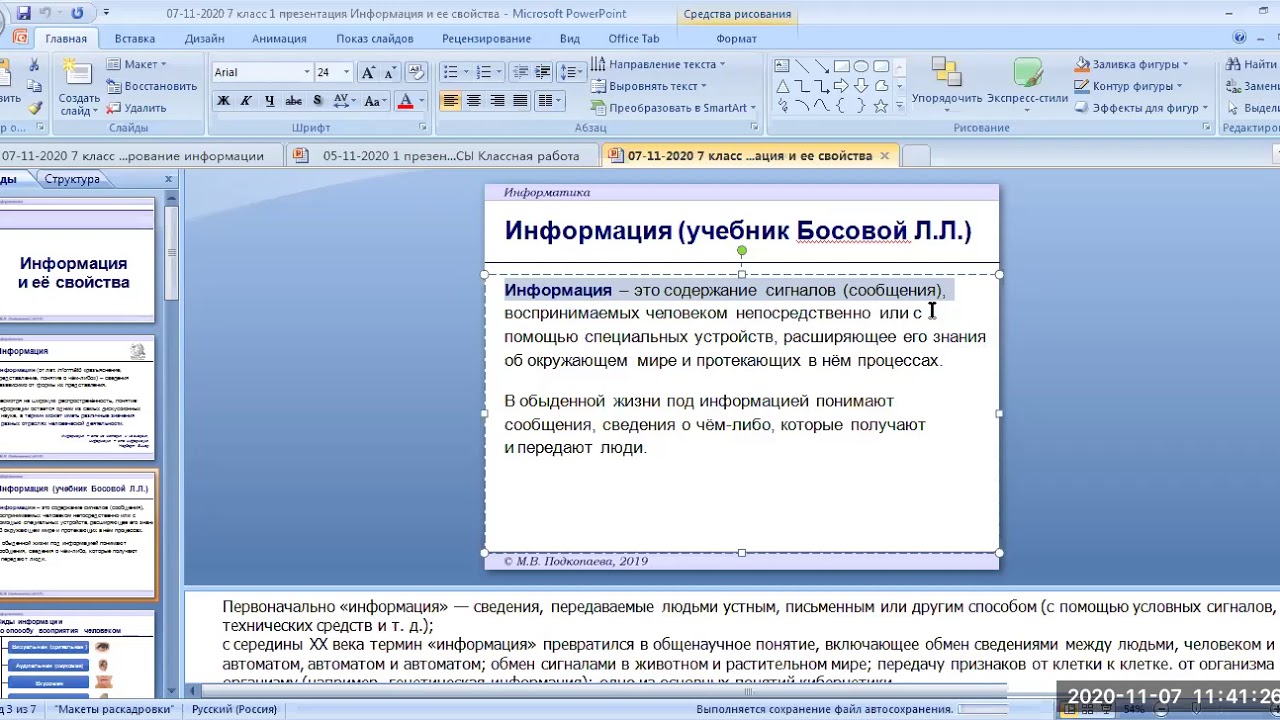Clear all formatting with the eraser icon
The height and width of the screenshot is (720, 1280).
(x=417, y=72)
